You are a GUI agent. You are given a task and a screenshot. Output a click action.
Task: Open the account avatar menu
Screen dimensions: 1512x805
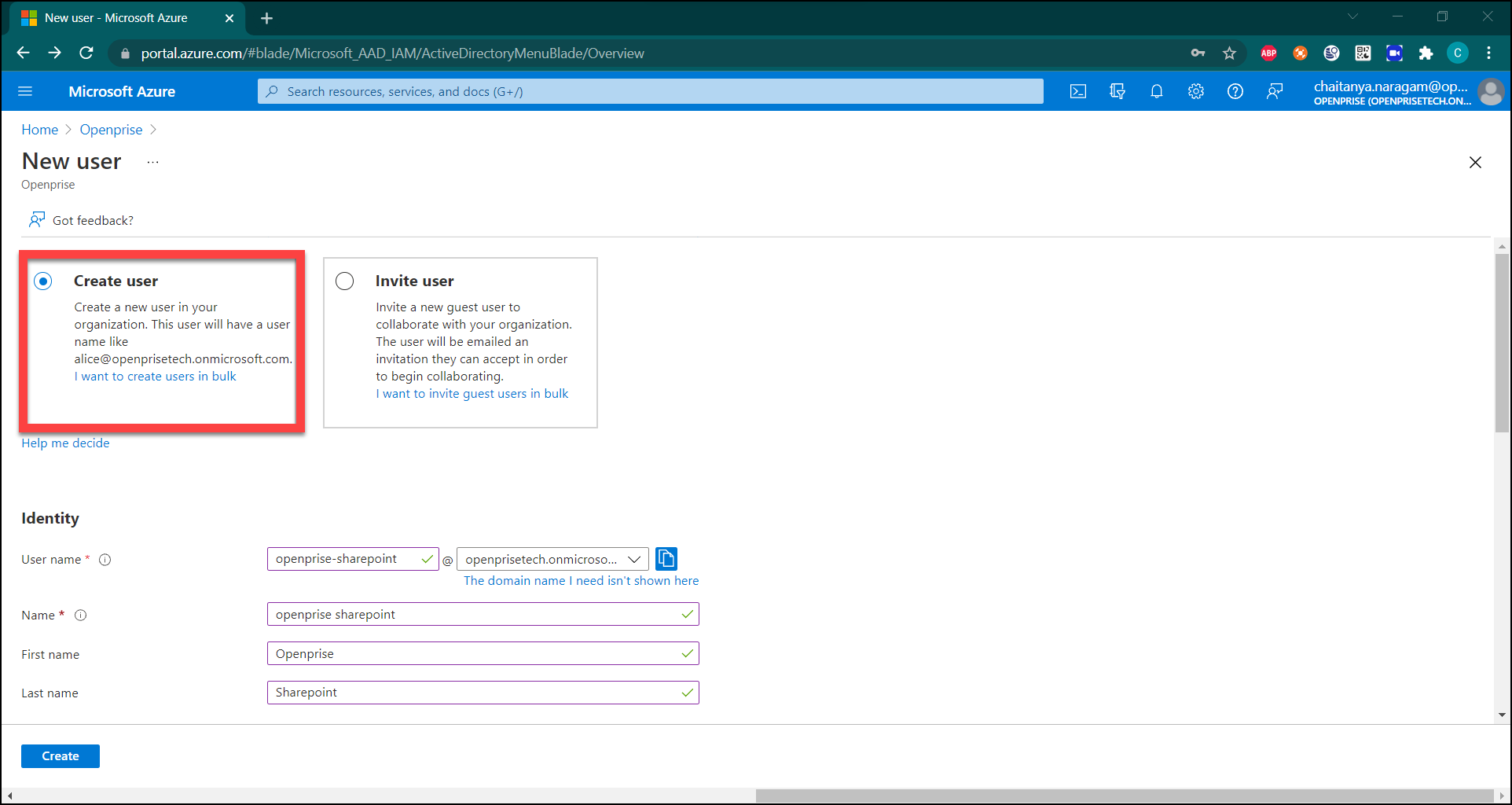click(1491, 92)
